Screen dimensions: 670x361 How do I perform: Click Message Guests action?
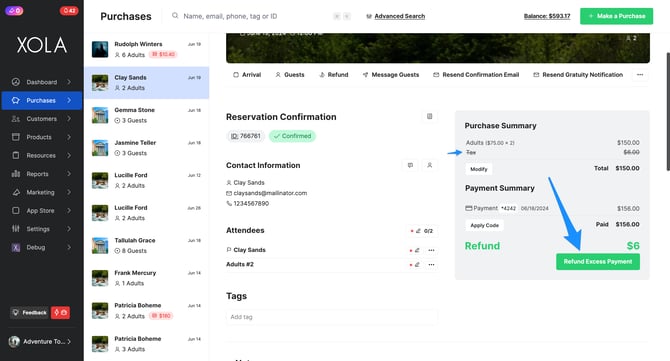(391, 75)
